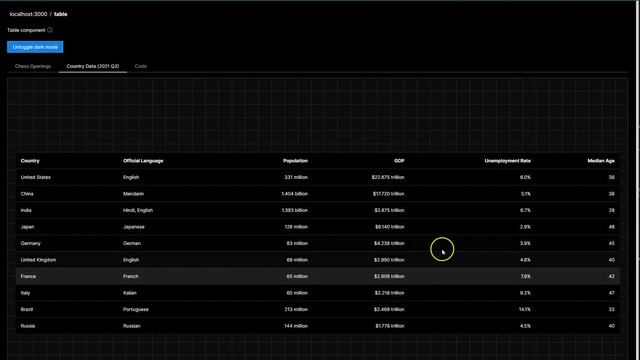The width and height of the screenshot is (640, 360).
Task: Select the Country Data (2021 Q3) tab
Action: pyautogui.click(x=93, y=66)
